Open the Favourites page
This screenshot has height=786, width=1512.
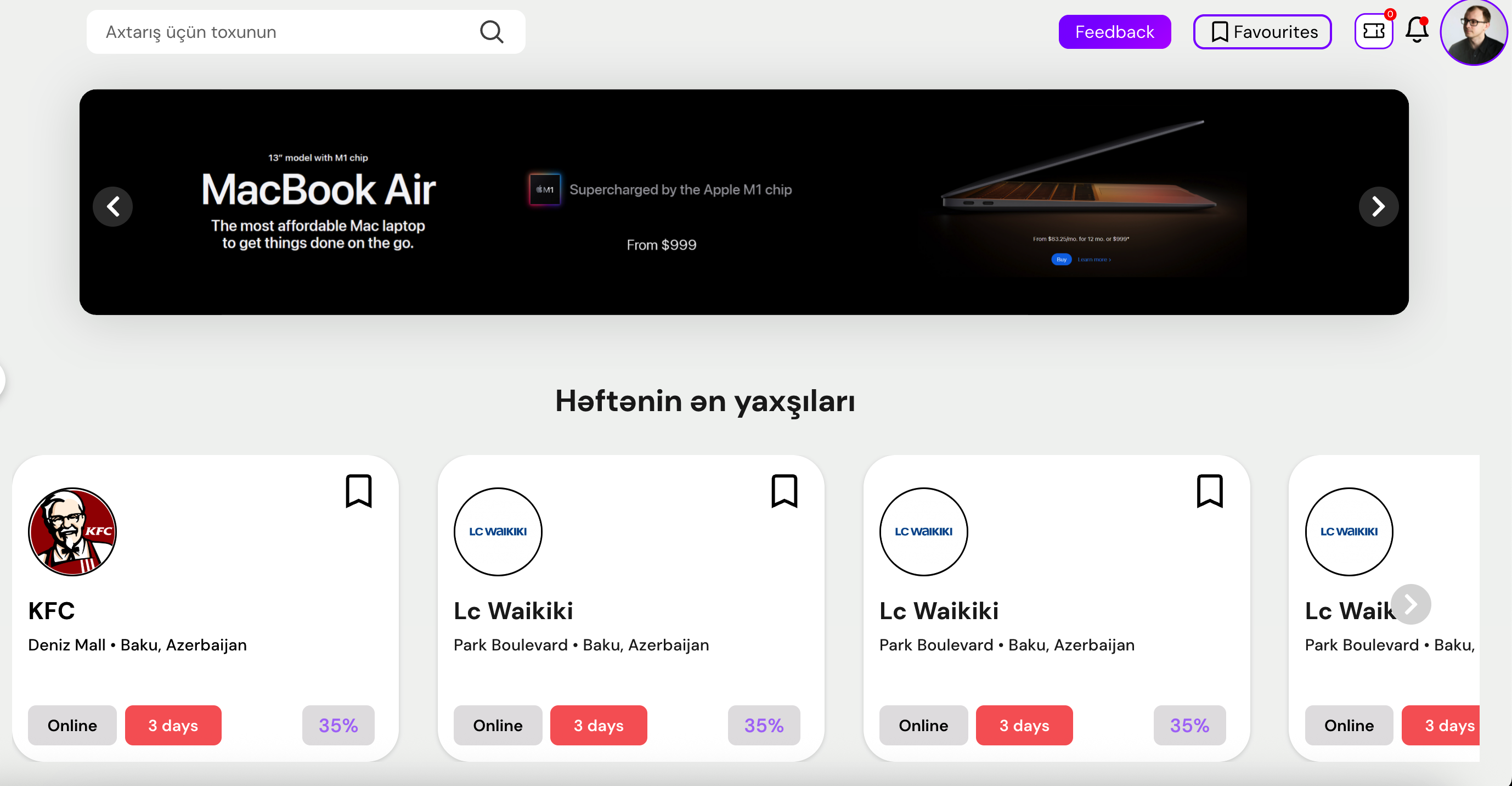click(x=1262, y=32)
